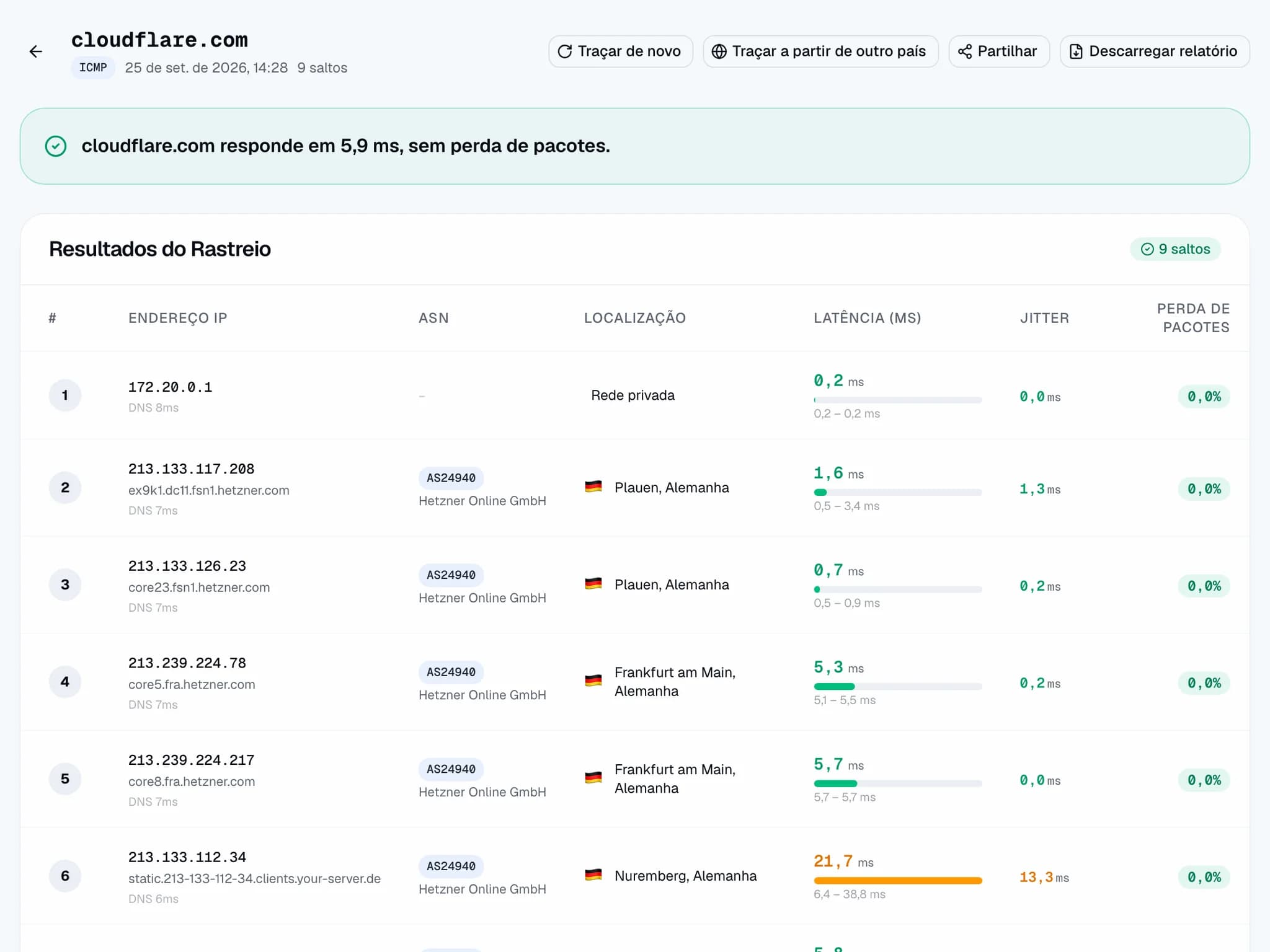
Task: Click AS24940 badge in hop 2 row
Action: pyautogui.click(x=451, y=478)
